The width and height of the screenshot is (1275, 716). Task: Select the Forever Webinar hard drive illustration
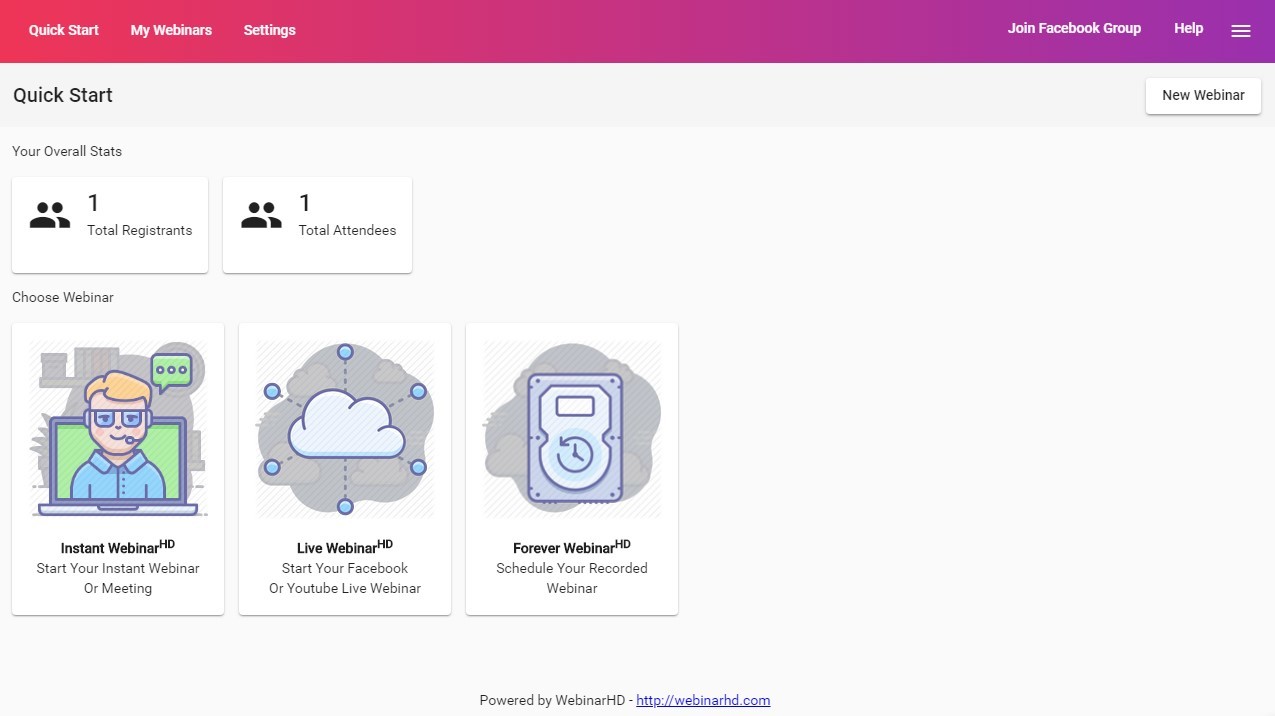572,429
